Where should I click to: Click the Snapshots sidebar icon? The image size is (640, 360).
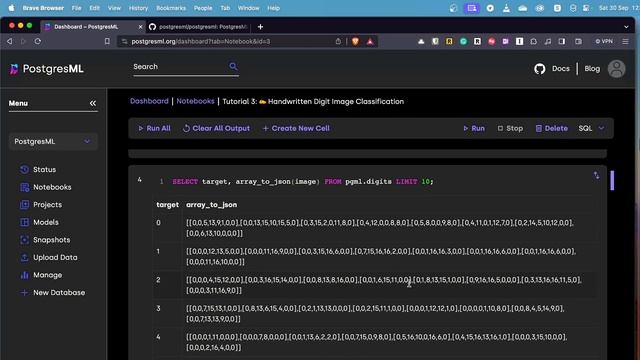(x=24, y=240)
